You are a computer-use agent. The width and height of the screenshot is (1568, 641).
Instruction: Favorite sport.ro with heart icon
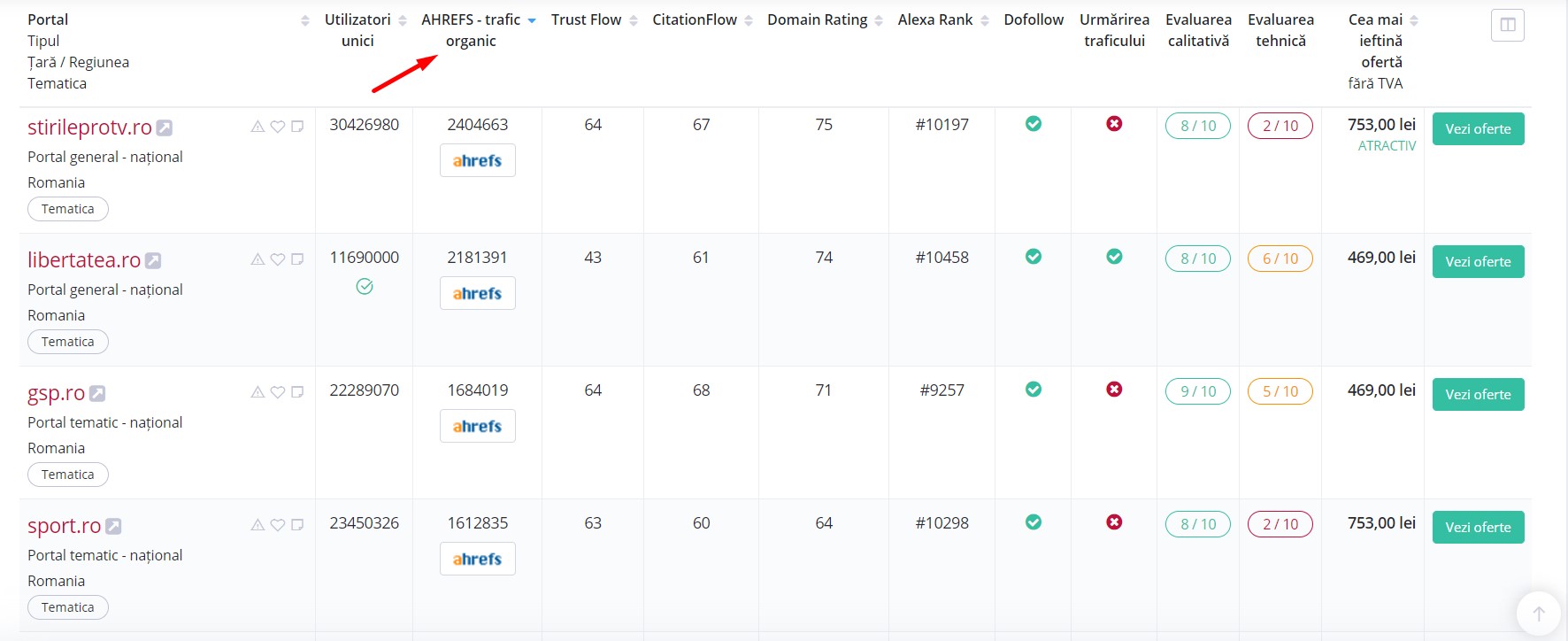coord(278,525)
